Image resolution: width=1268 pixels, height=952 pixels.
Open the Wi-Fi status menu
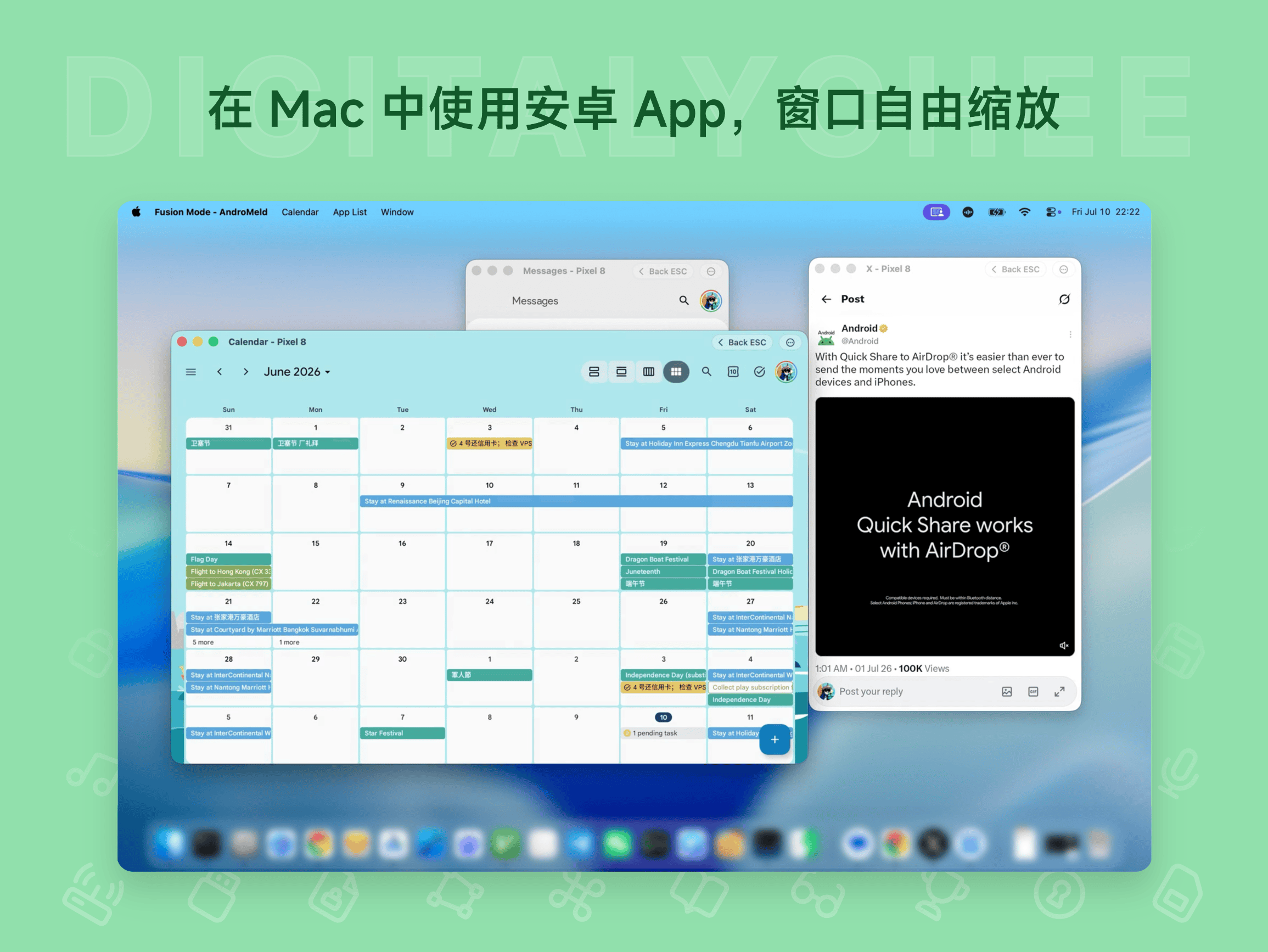[x=1025, y=212]
